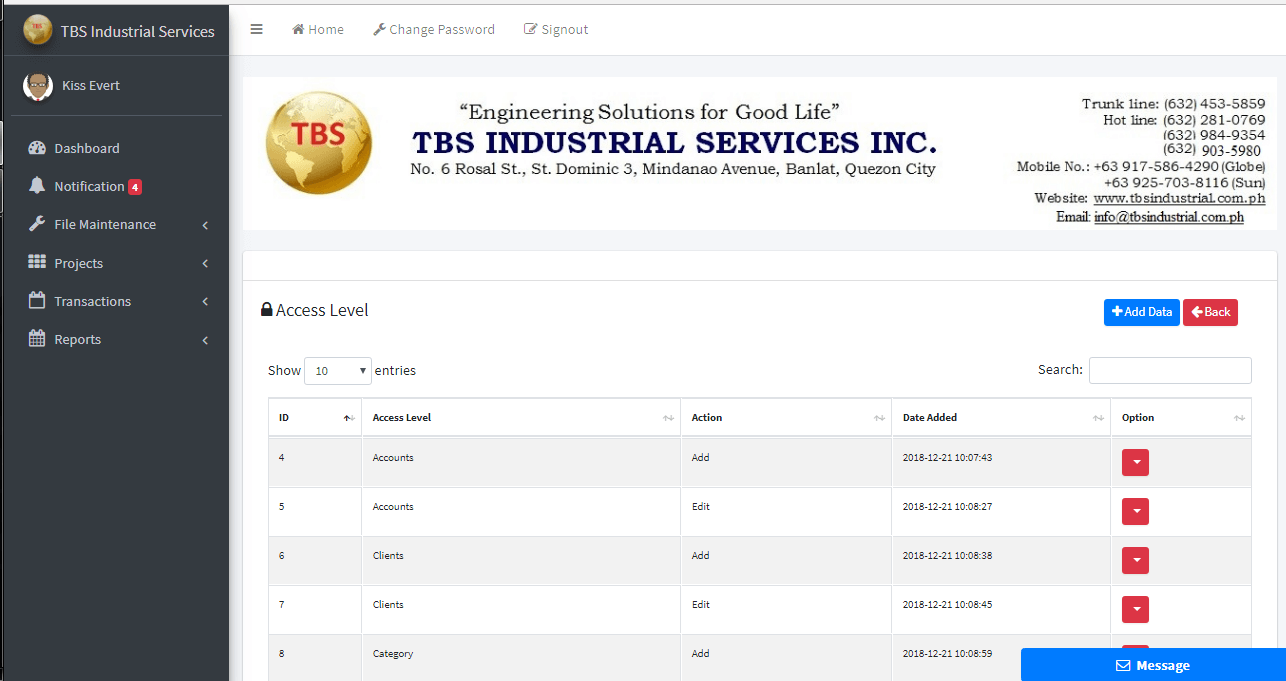Click the Add Data button
This screenshot has height=681, width=1286.
[x=1142, y=312]
